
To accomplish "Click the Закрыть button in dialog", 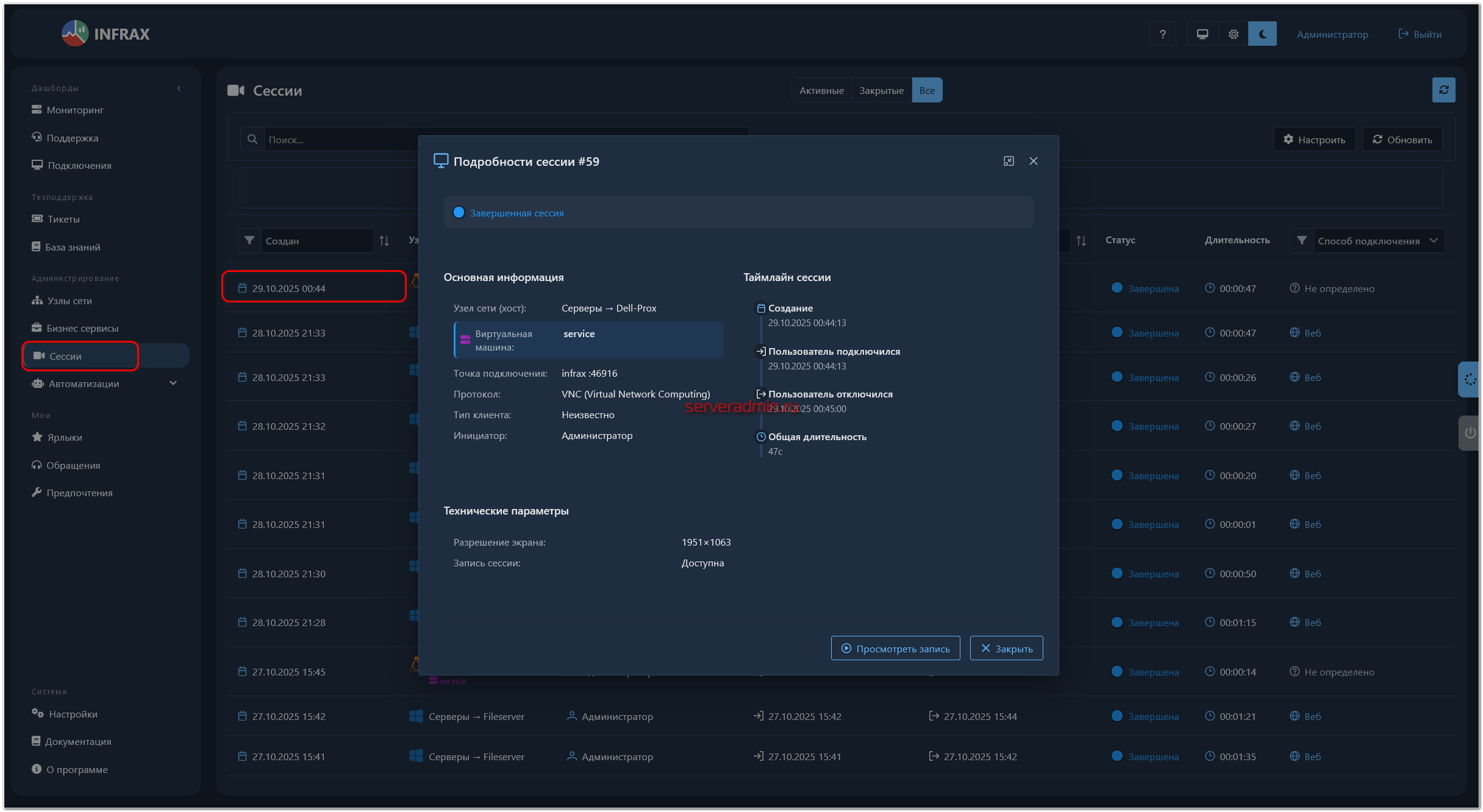I will coord(1006,649).
